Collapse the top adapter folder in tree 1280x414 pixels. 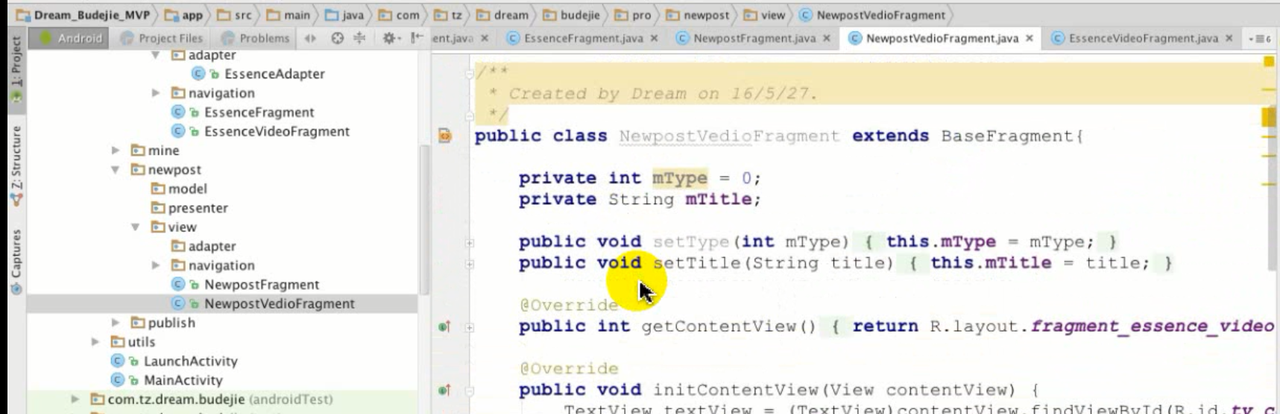tap(156, 55)
